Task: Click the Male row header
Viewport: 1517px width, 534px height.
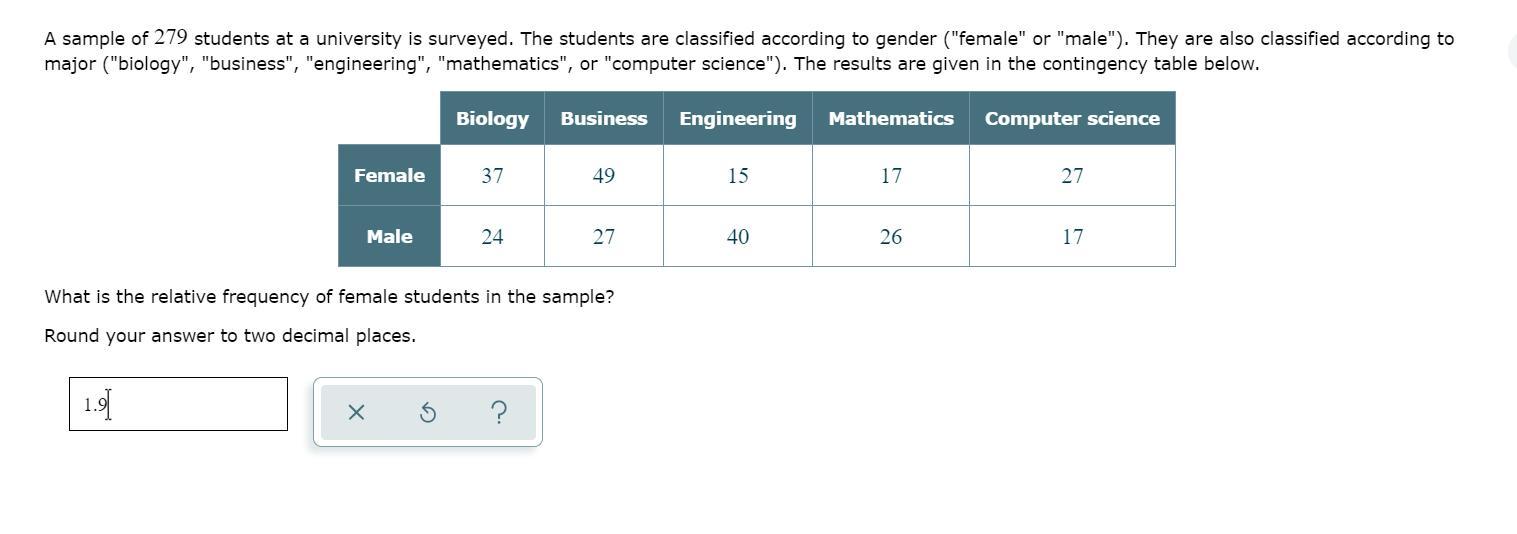Action: click(x=389, y=236)
